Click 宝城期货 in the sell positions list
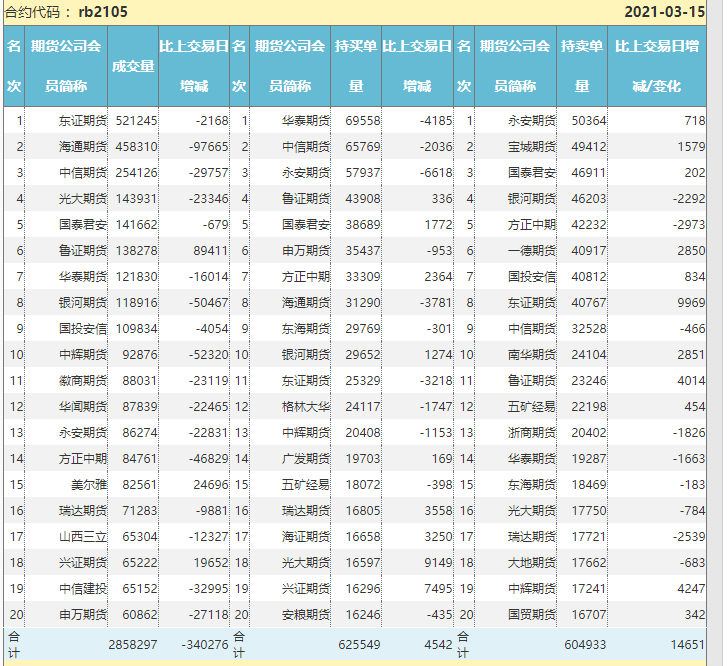 pyautogui.click(x=531, y=146)
